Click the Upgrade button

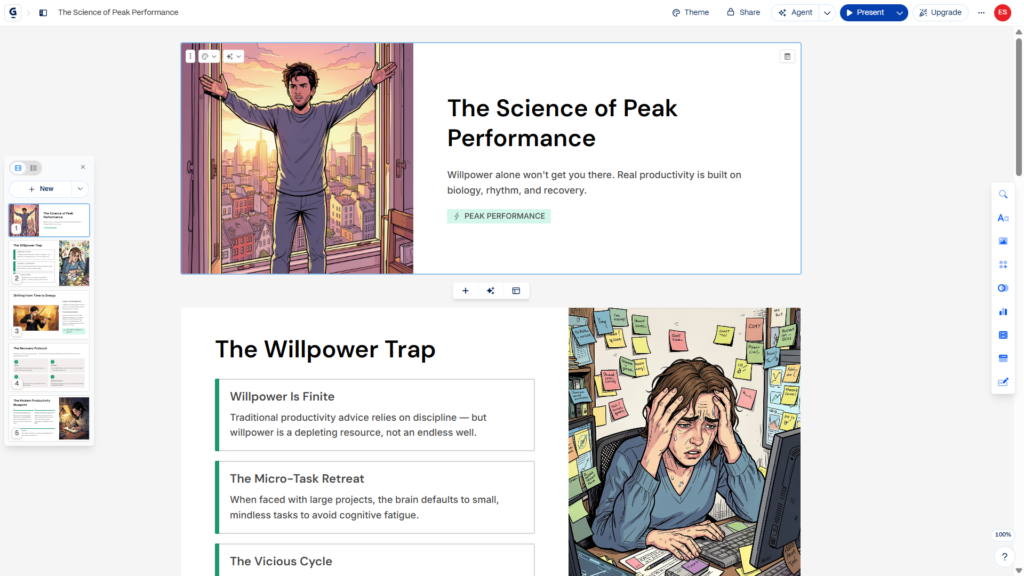(x=940, y=12)
